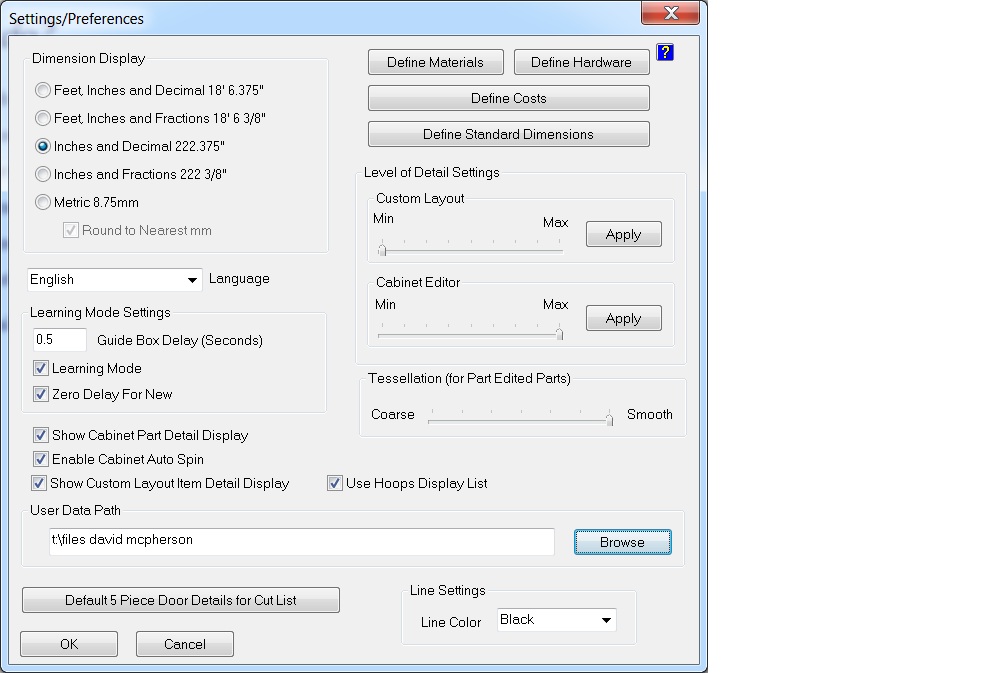Select Feet, Inches and Decimal radio option

[x=43, y=90]
